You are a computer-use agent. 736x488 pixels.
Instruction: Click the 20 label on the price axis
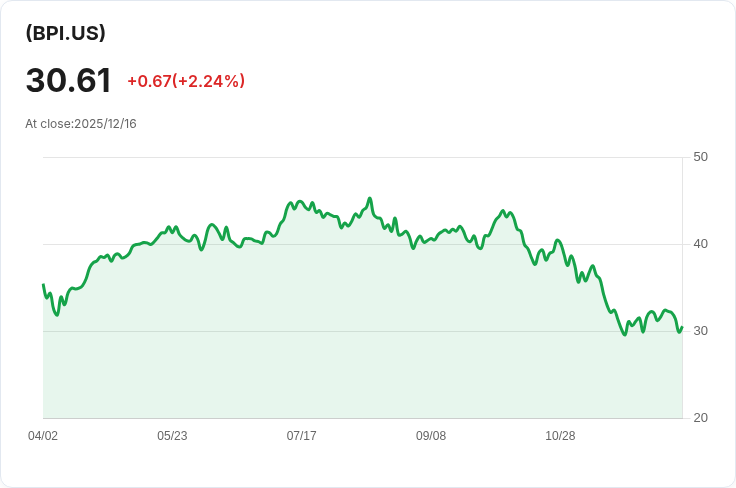tap(700, 418)
